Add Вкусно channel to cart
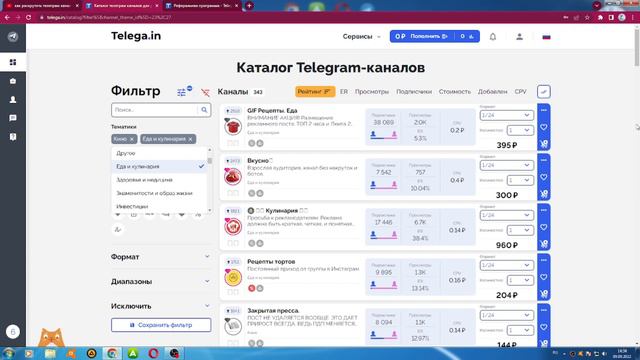 point(544,194)
